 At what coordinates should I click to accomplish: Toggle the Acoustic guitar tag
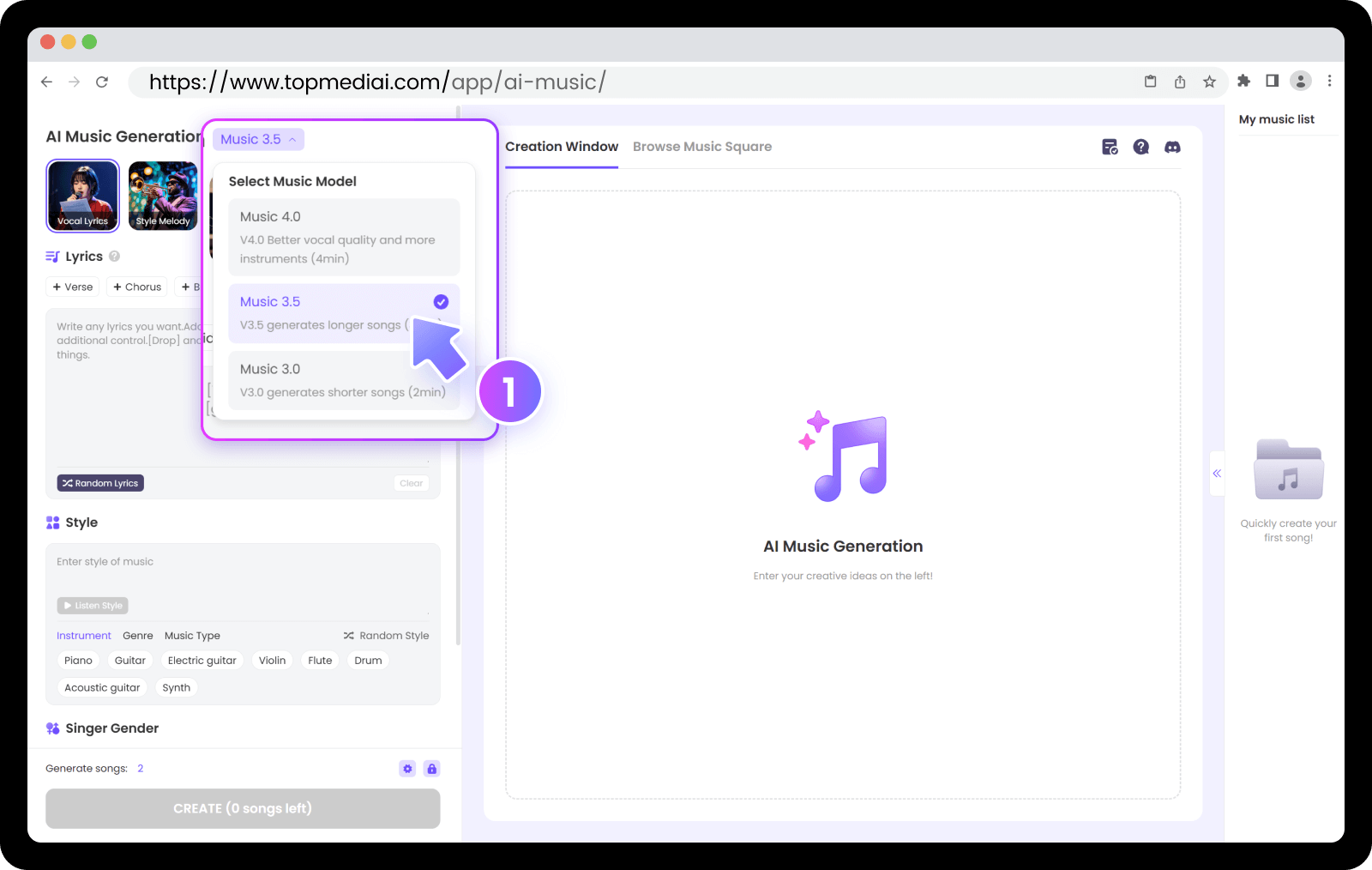[102, 688]
